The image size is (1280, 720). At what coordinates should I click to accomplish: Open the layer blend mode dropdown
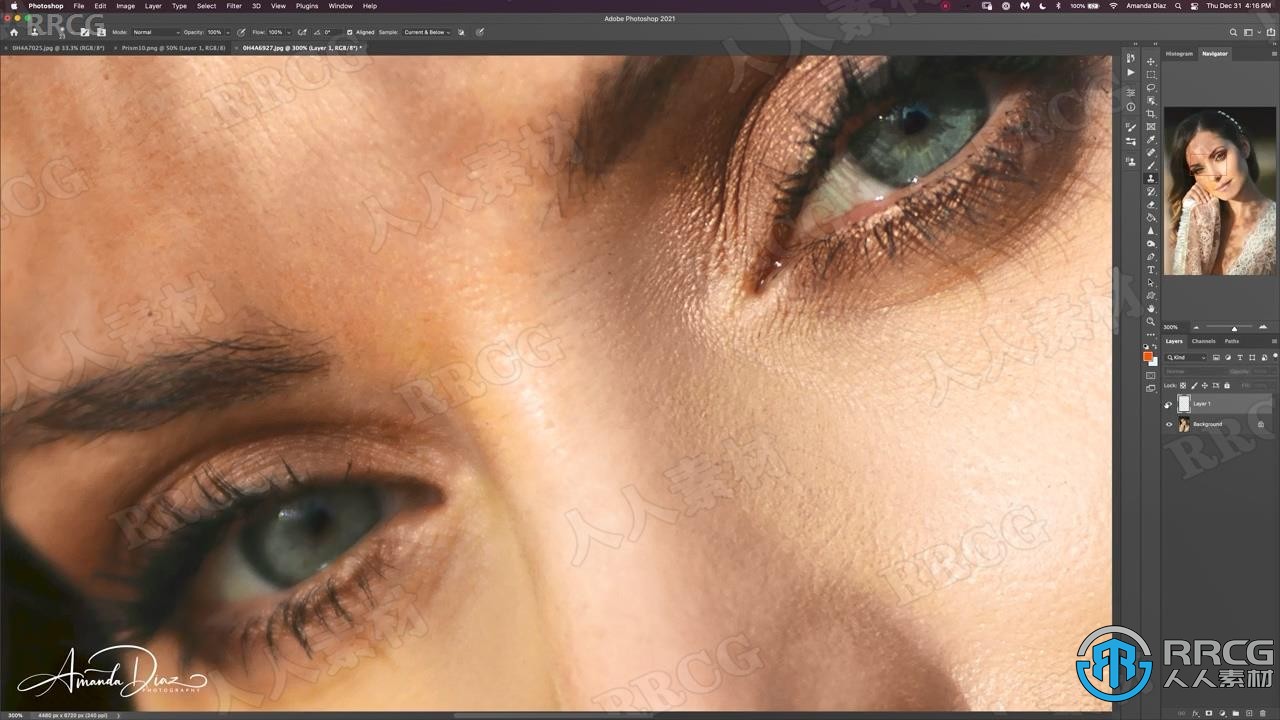(1196, 372)
